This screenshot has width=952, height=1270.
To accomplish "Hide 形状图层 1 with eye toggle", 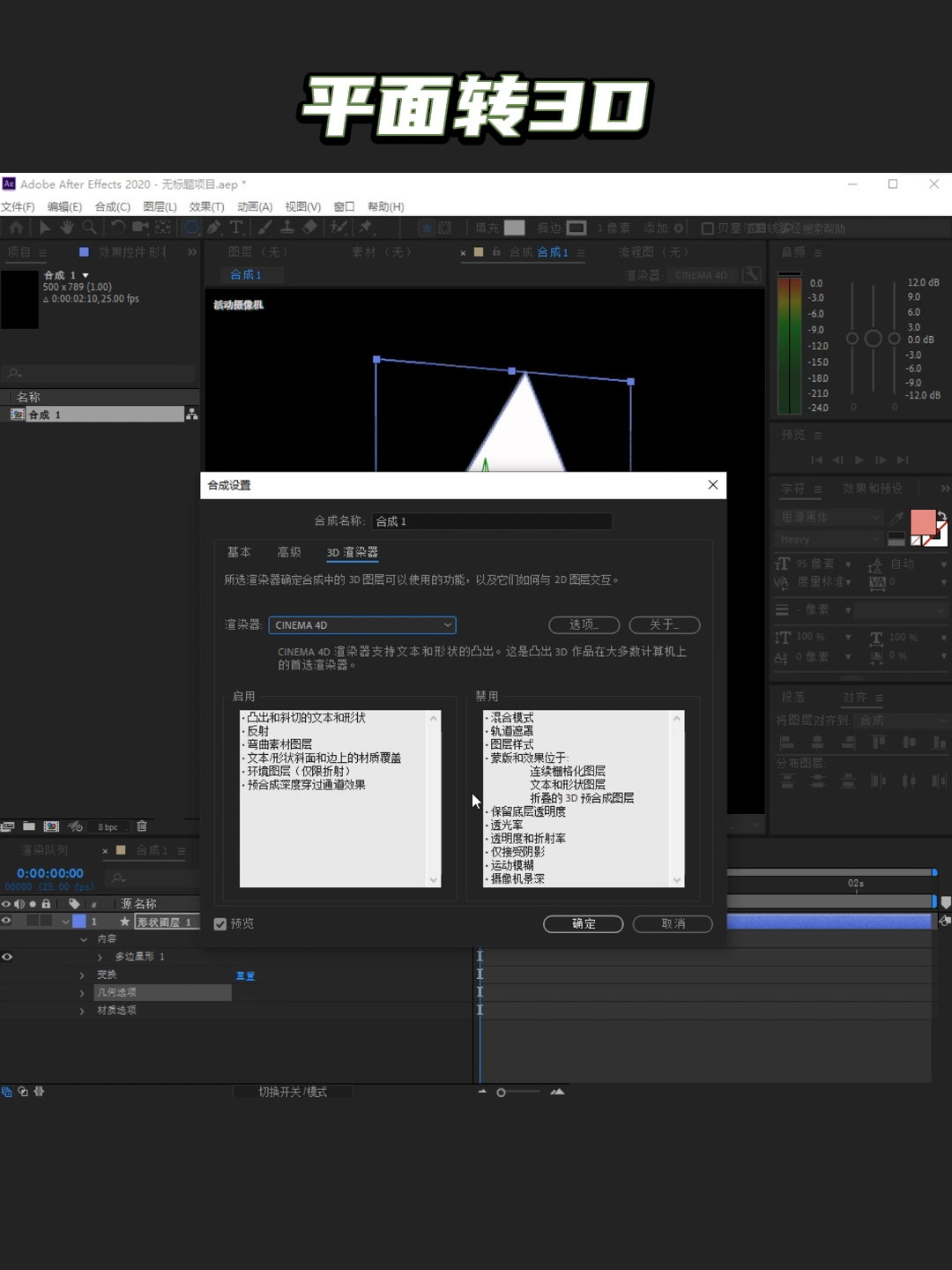I will [6, 921].
